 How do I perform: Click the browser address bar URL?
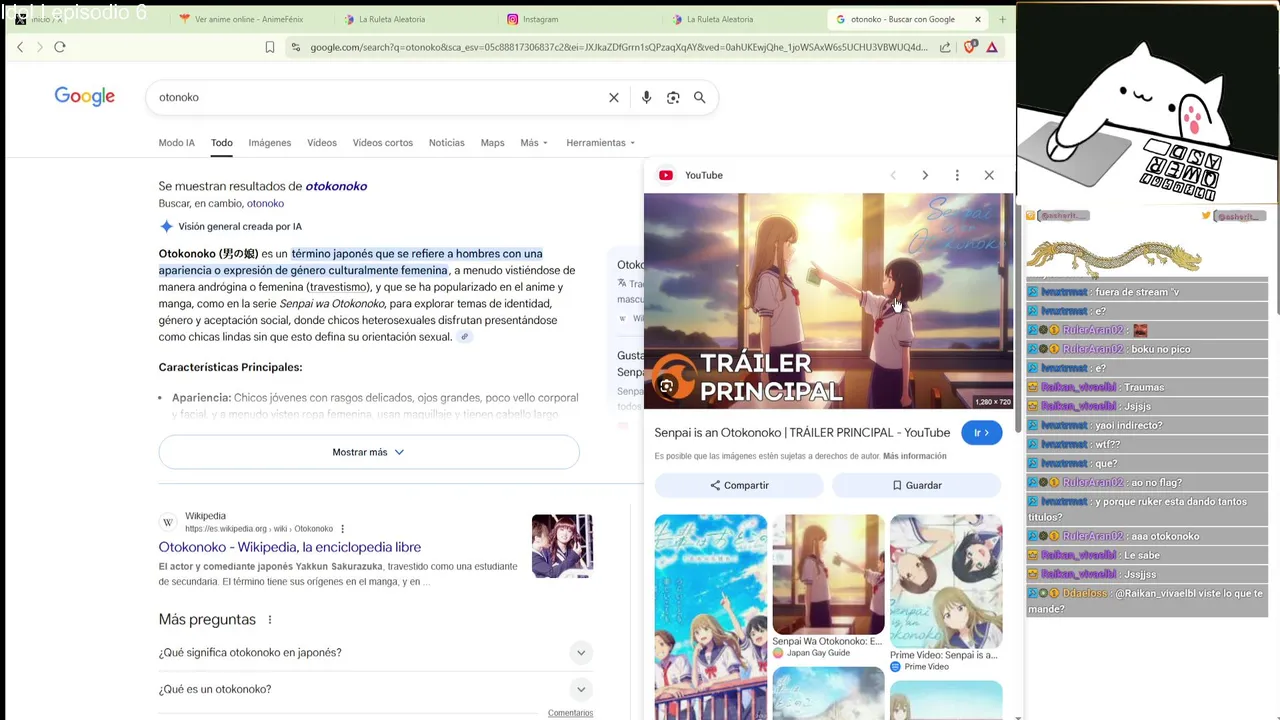(x=618, y=47)
